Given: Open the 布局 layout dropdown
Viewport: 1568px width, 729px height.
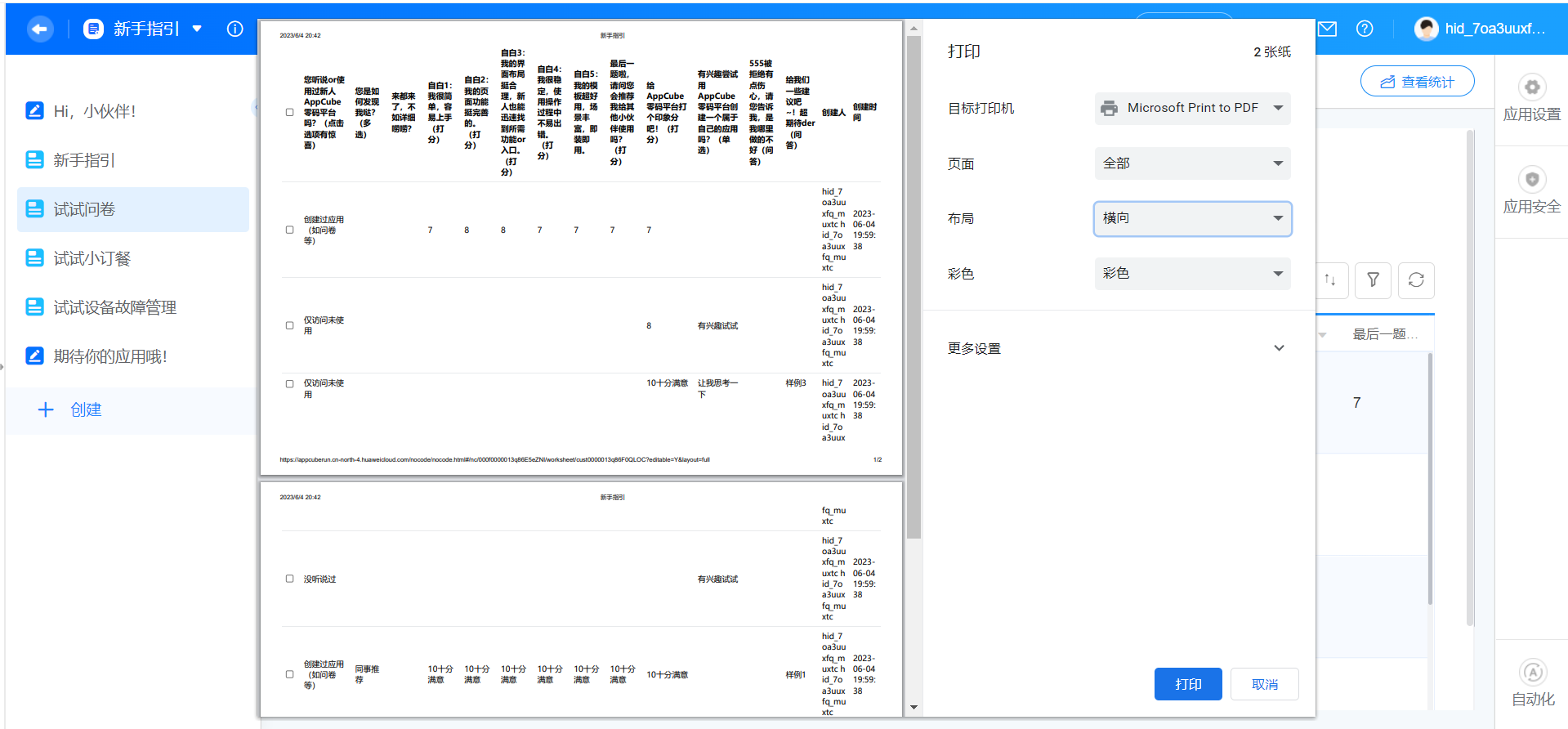Looking at the screenshot, I should tap(1192, 218).
